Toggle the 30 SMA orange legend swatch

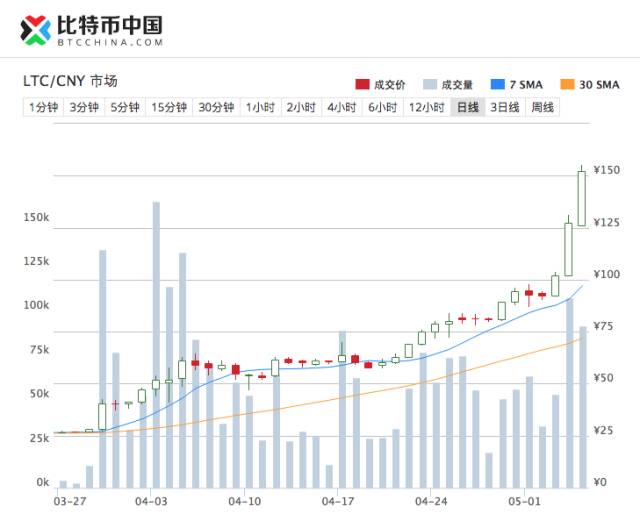pyautogui.click(x=568, y=85)
